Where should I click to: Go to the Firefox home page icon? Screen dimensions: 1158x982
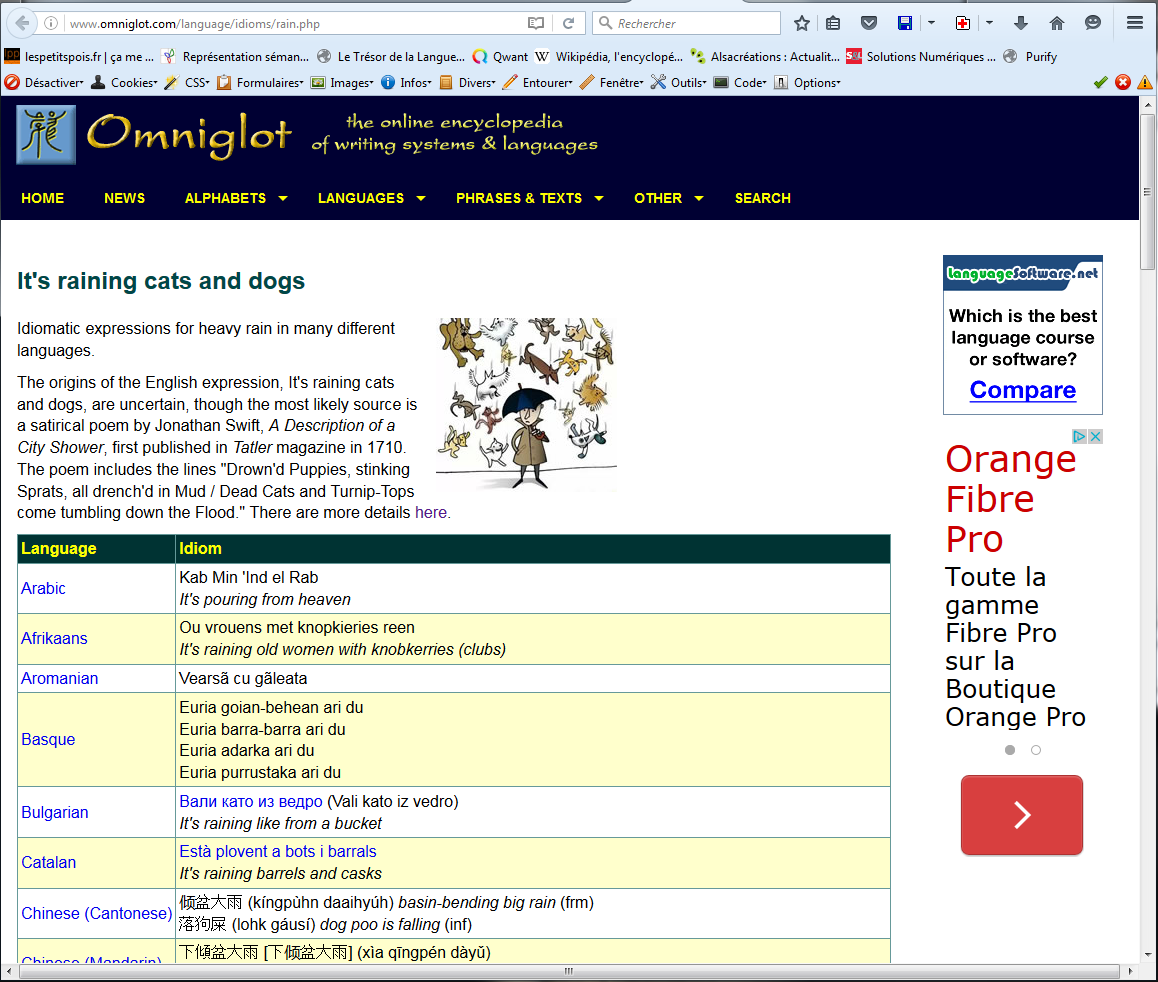pos(1057,23)
